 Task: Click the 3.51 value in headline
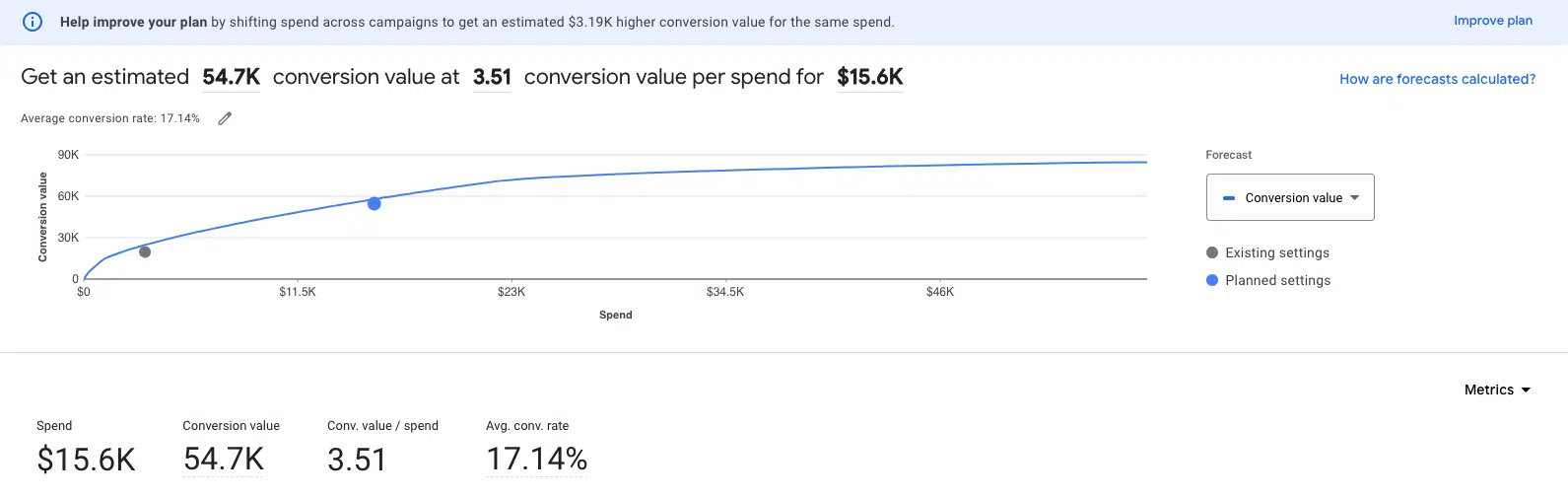pos(492,77)
